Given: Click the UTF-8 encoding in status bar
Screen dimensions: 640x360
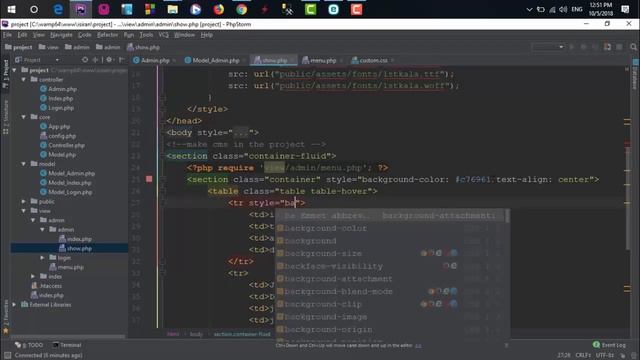Looking at the screenshot, I should click(604, 356).
